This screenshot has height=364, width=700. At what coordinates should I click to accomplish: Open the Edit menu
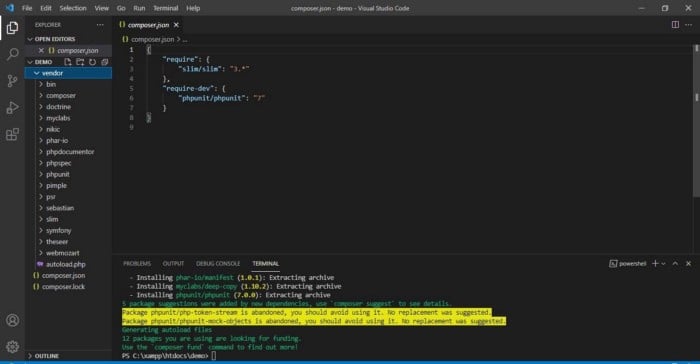click(46, 8)
